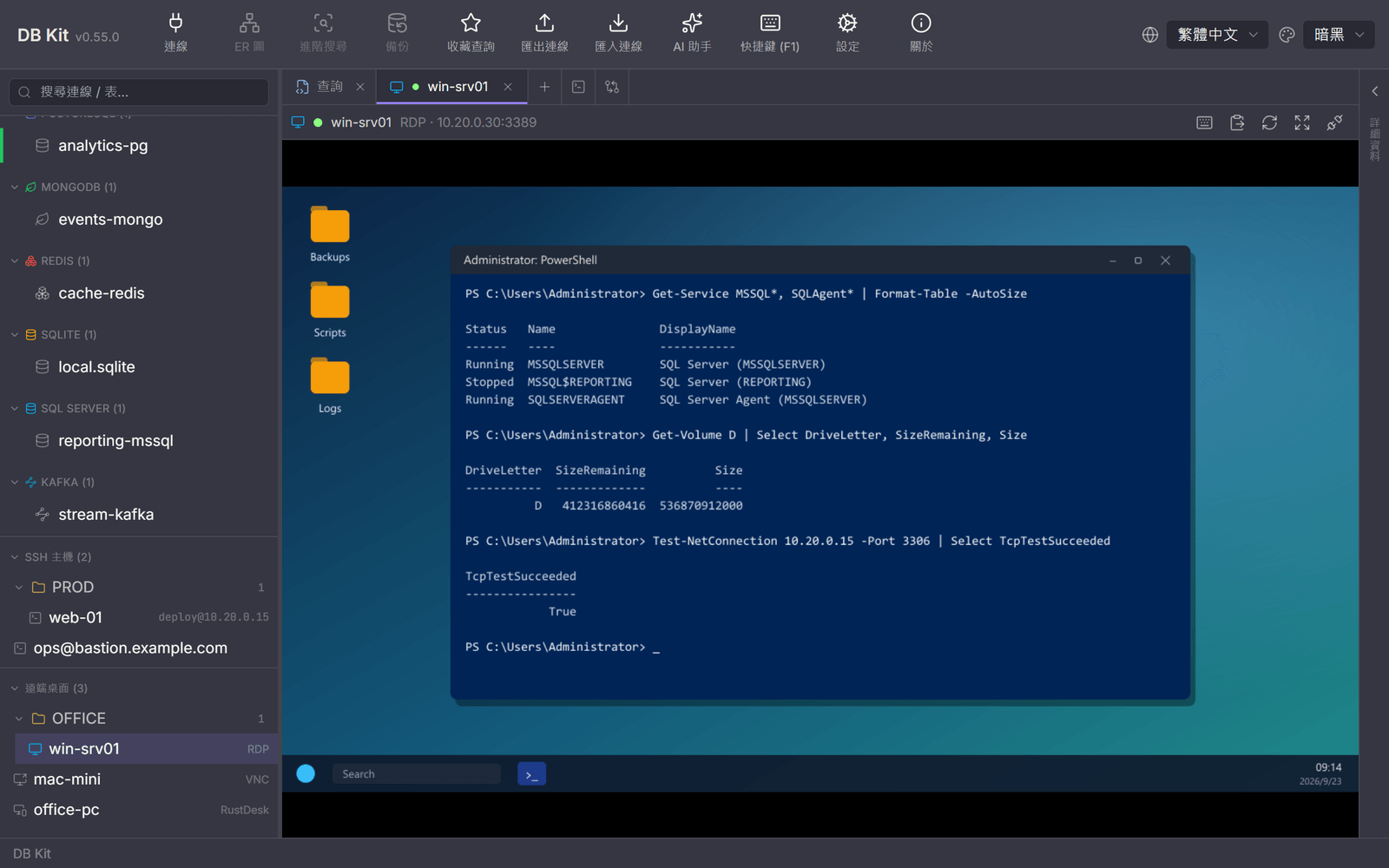Open the 連線 connection toolbar button

pos(175,33)
